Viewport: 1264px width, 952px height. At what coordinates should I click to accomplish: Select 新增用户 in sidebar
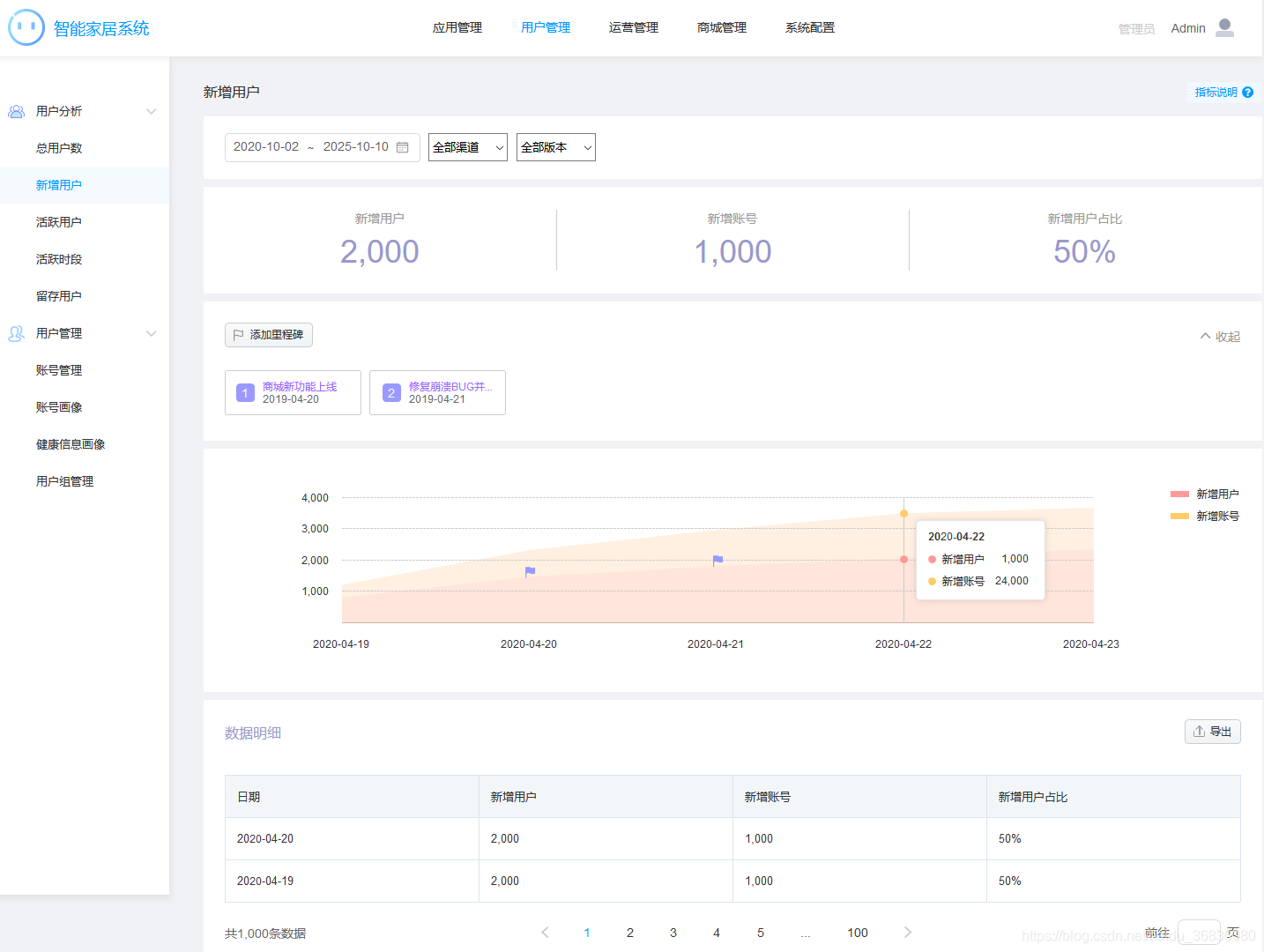click(85, 185)
